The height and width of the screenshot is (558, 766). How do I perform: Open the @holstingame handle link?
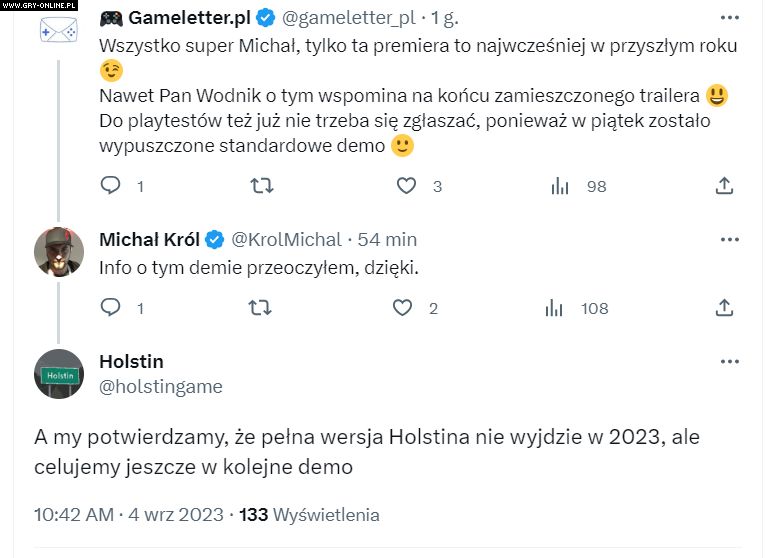click(x=161, y=386)
